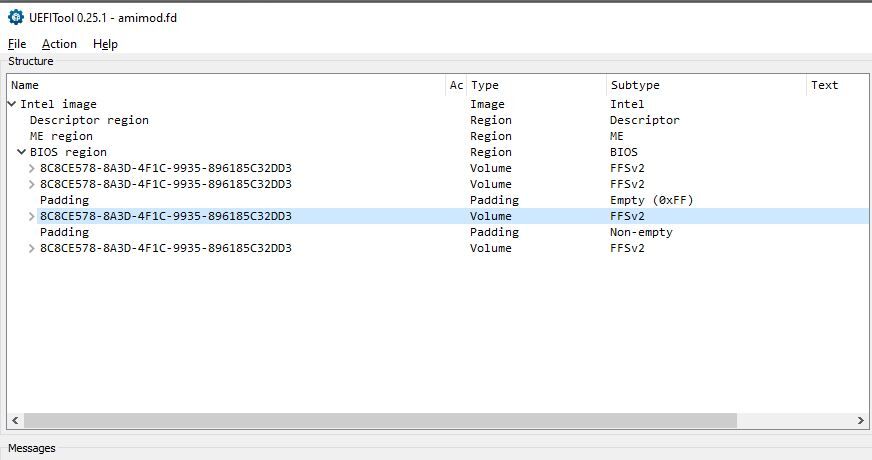
Task: Select the Intel image row
Action: point(438,104)
